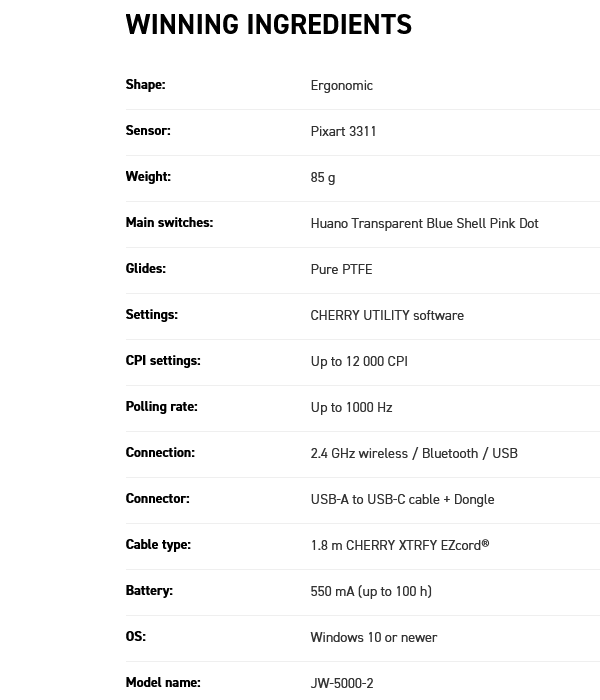Click 1.8 m CHERRY XTRFY EZcord value

[400, 545]
